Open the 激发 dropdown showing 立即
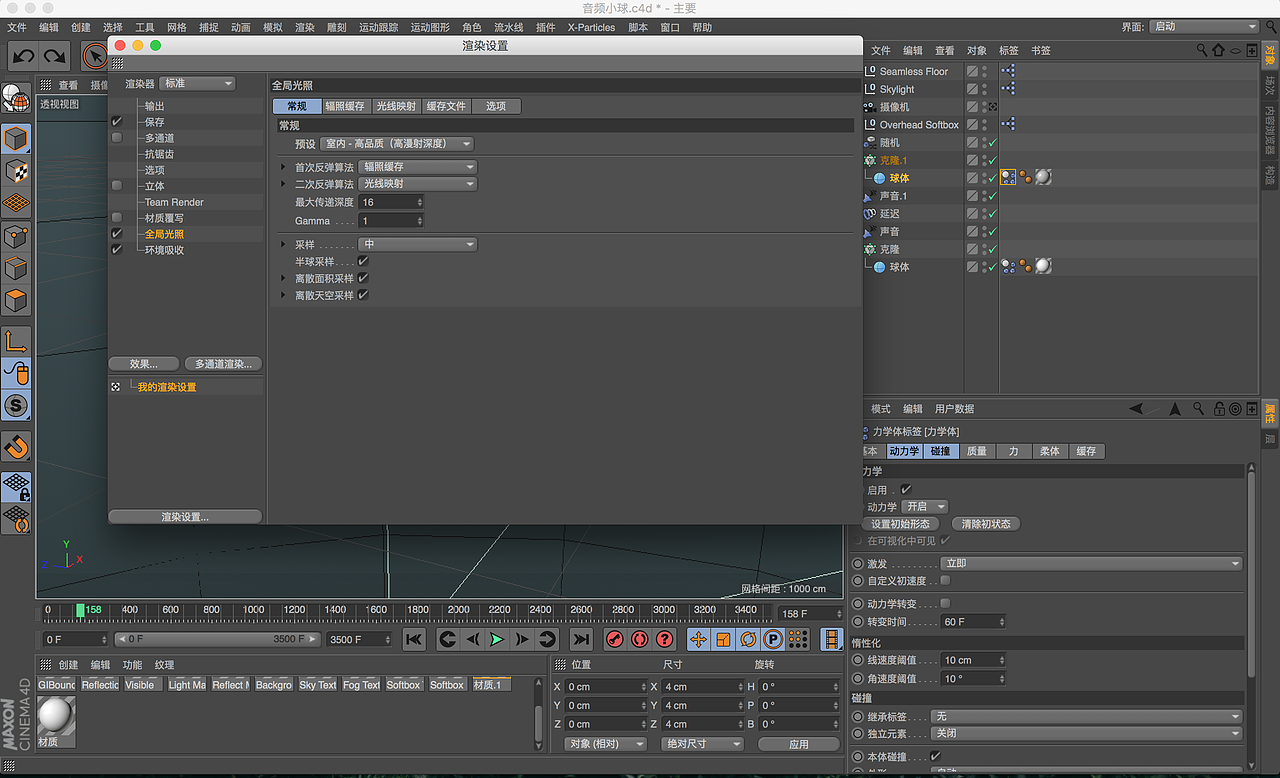This screenshot has height=778, width=1280. point(1092,563)
